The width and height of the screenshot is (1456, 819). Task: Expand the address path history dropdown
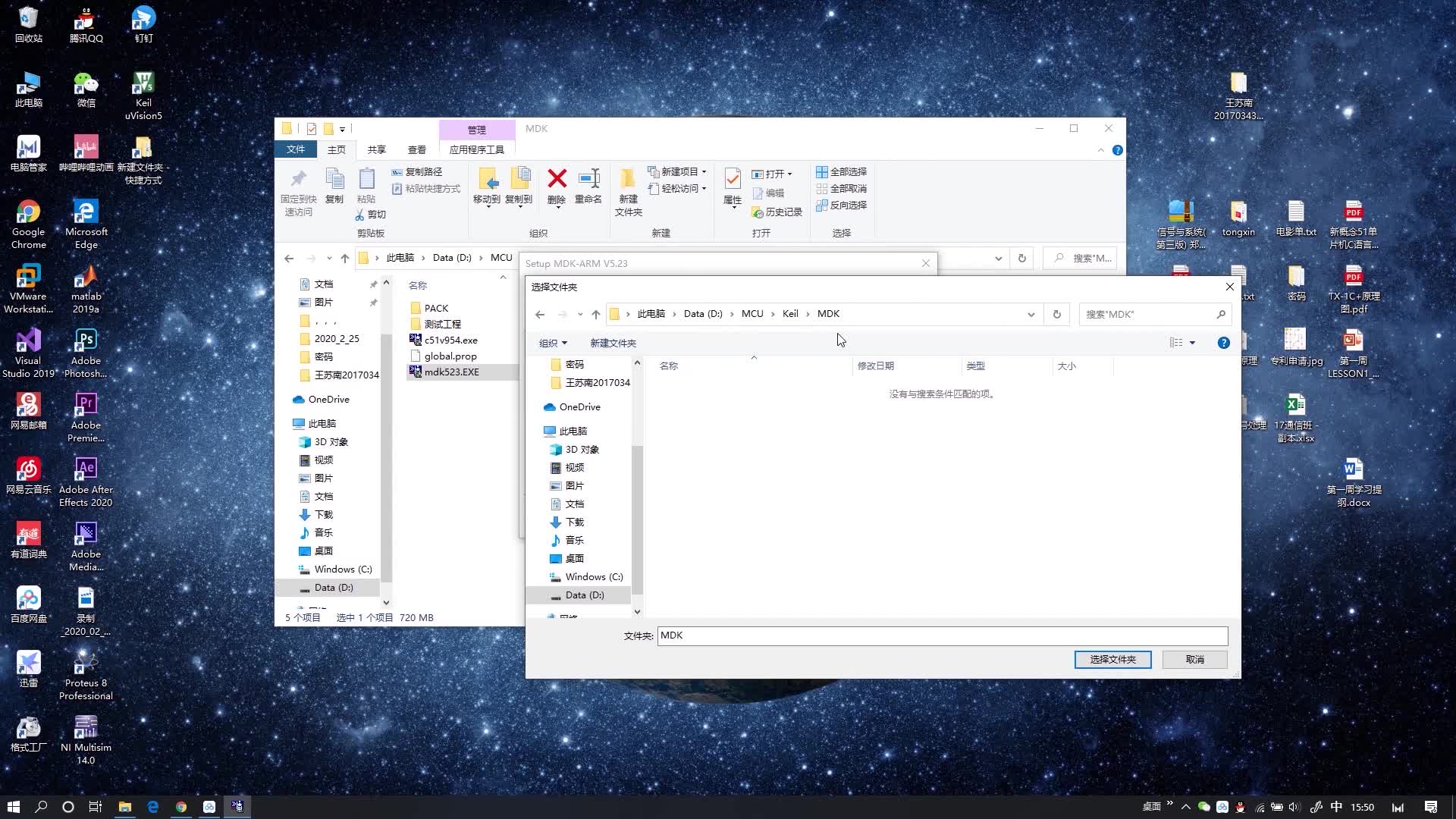click(1031, 314)
